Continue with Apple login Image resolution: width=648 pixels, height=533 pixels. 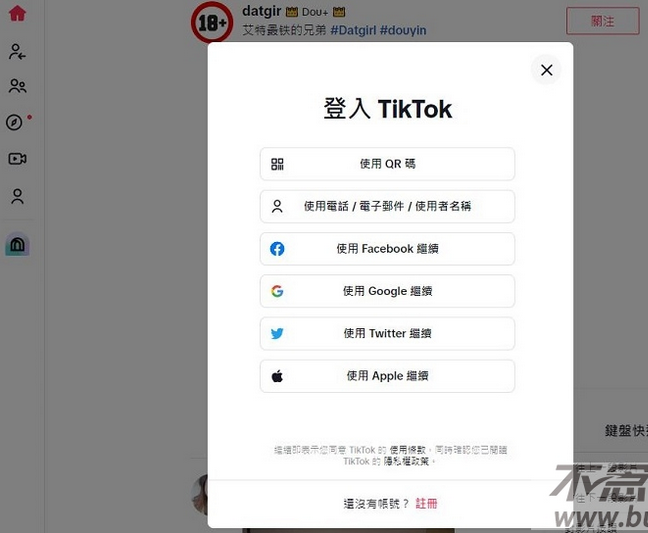click(387, 376)
